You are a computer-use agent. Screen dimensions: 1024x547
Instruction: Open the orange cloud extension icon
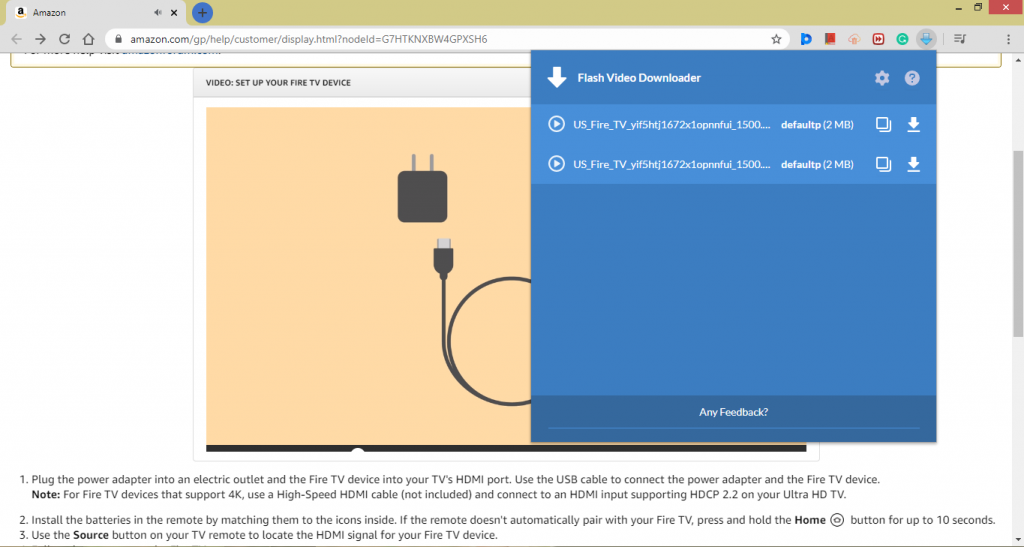(854, 39)
